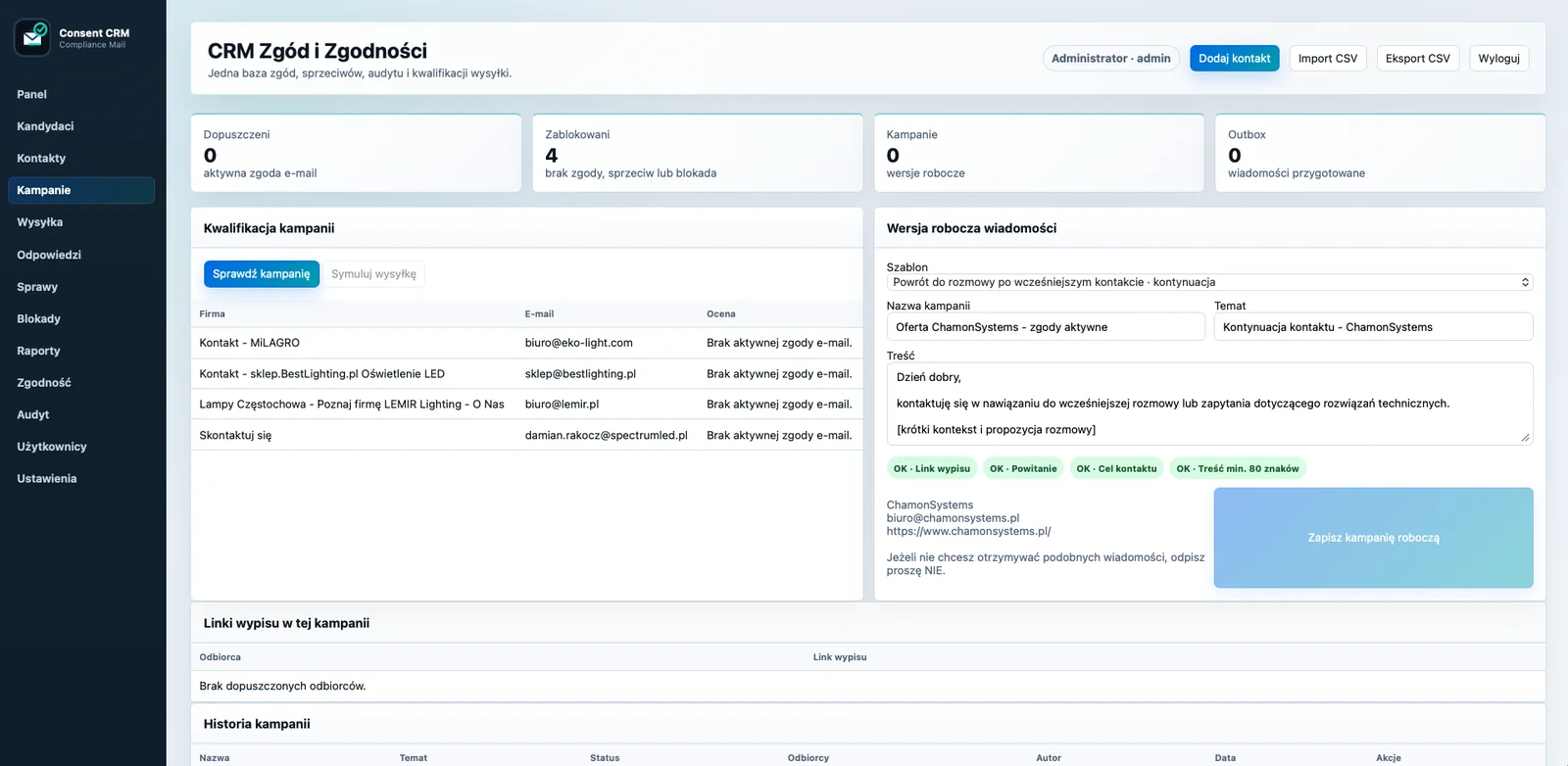Click the Odbiorcy column header in Historia

[x=808, y=758]
